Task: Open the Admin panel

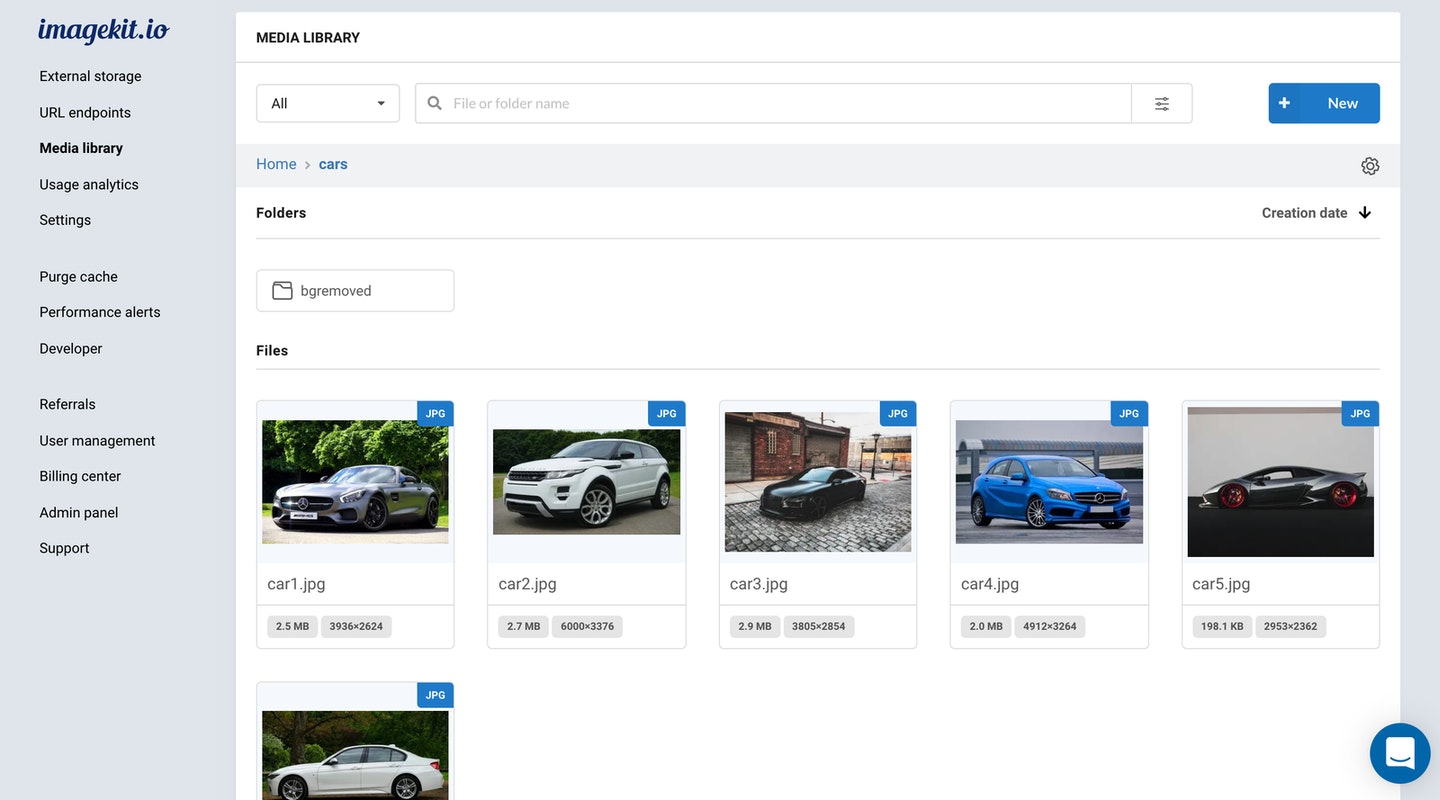Action: tap(79, 512)
